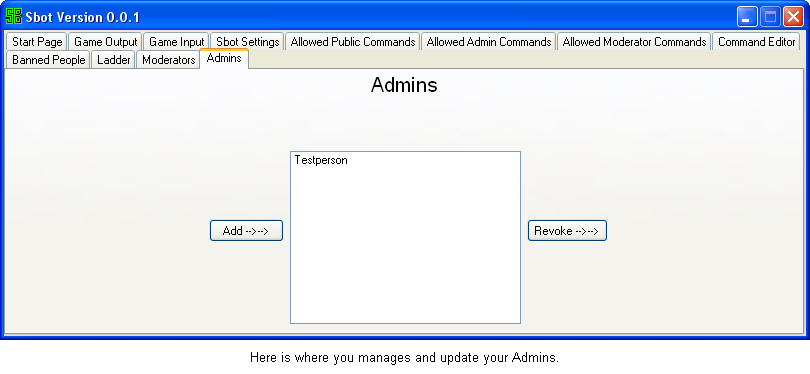Viewport: 810px width, 374px height.
Task: Select Testperson in the admins list
Action: click(321, 160)
